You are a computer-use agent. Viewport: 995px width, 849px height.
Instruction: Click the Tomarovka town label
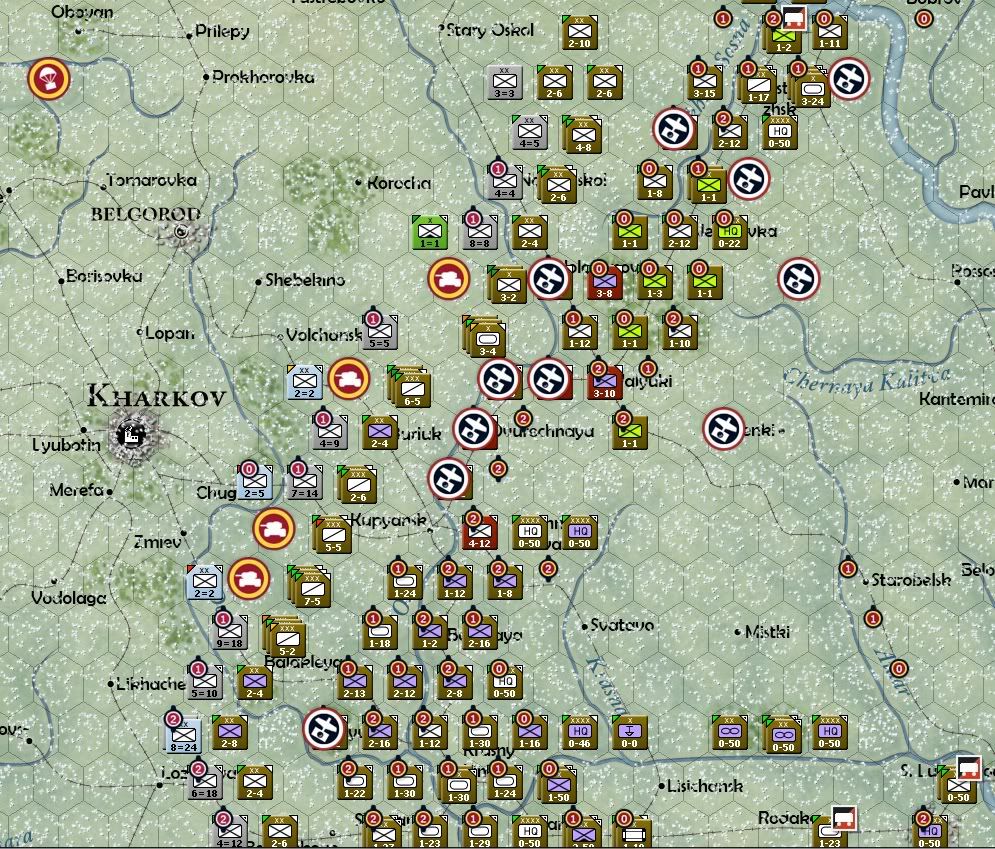[152, 180]
